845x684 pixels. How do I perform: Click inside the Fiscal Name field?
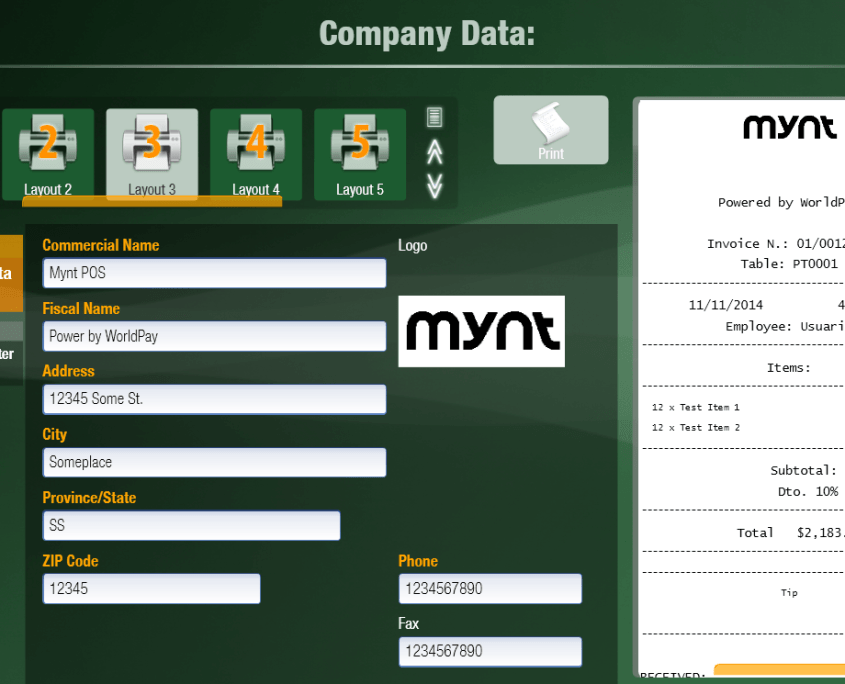214,336
